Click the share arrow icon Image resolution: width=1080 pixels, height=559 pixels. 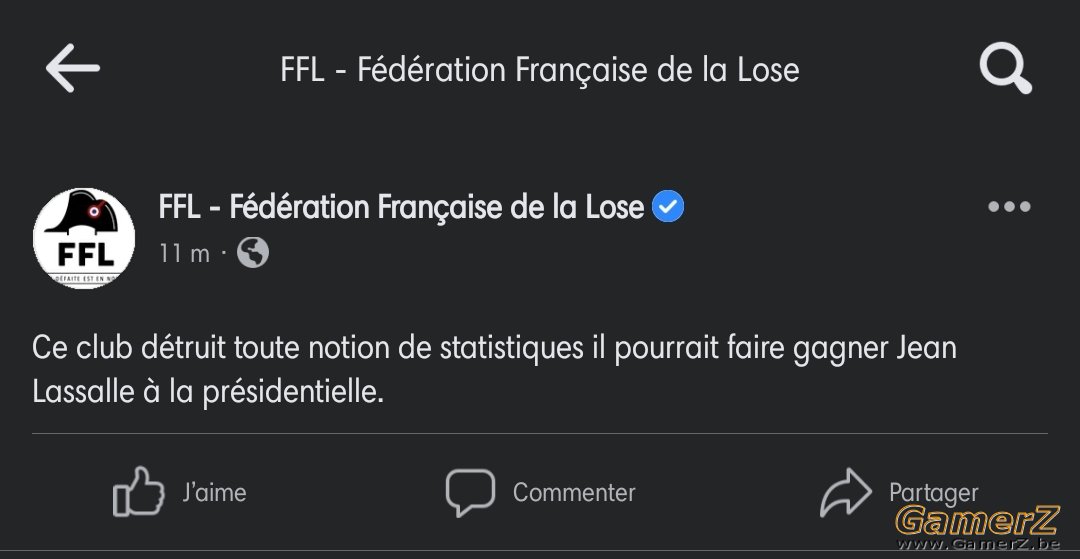[846, 492]
